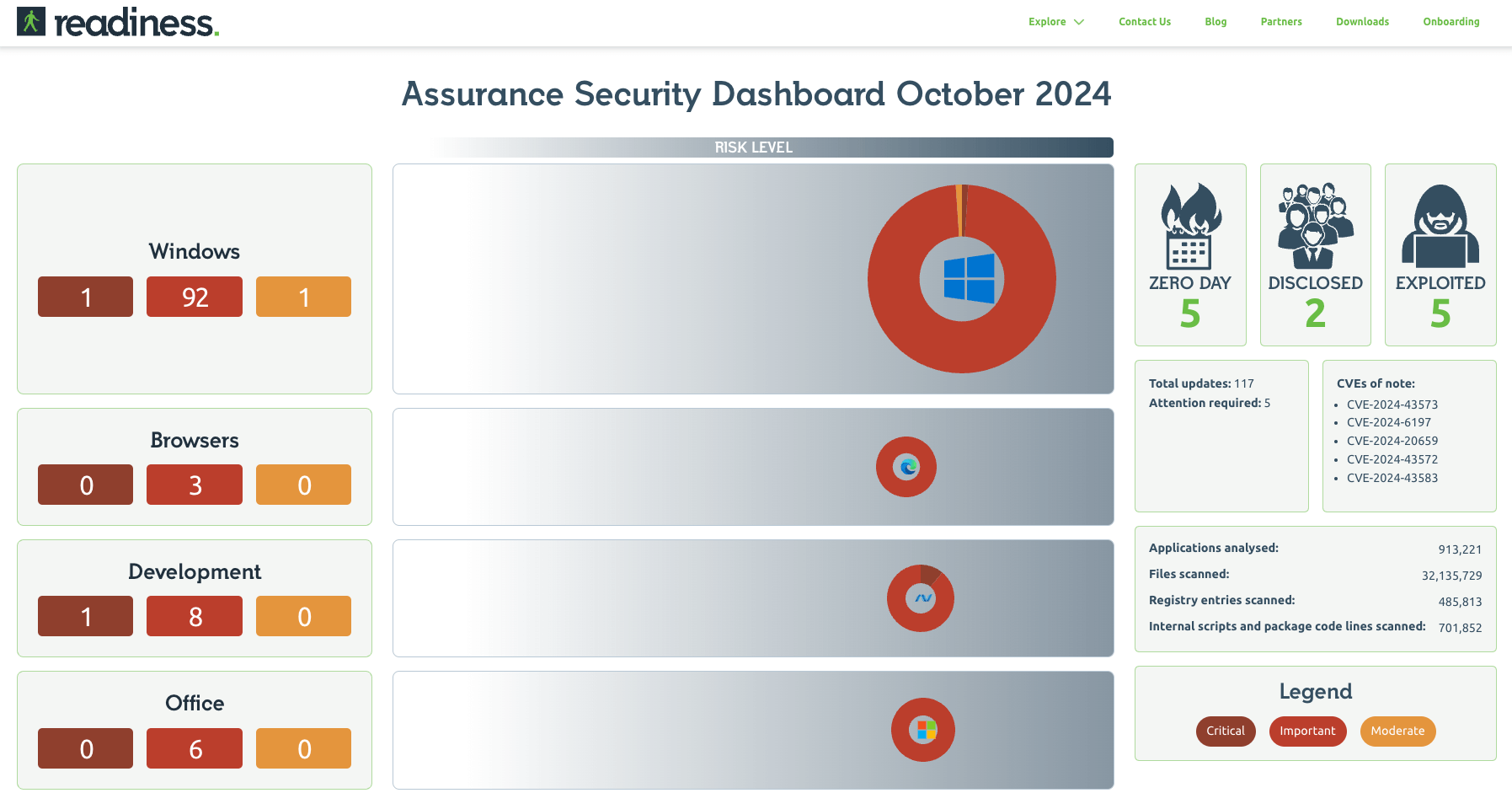Click the Legend heading
This screenshot has width=1512, height=793.
click(x=1316, y=692)
